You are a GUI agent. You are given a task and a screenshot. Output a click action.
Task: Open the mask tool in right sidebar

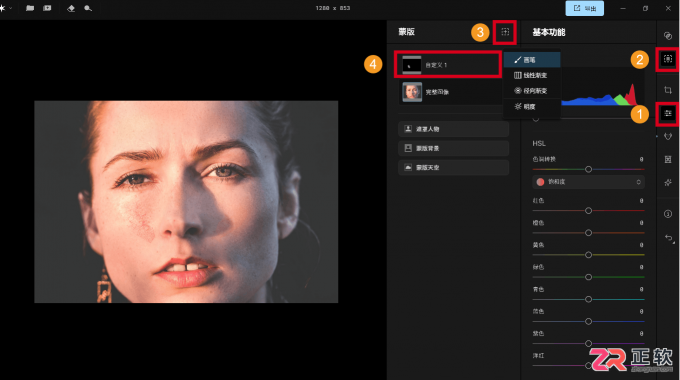pos(668,59)
